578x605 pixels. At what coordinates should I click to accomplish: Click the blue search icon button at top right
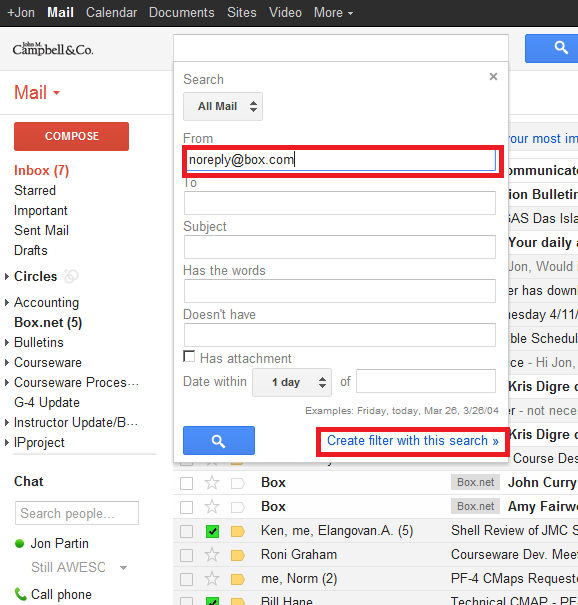tap(552, 49)
